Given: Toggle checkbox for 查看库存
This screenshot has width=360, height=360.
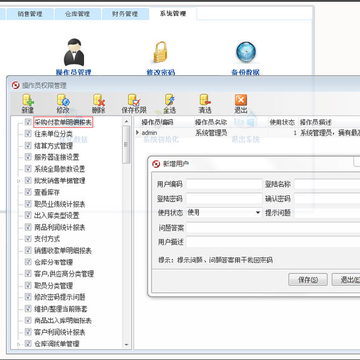Looking at the screenshot, I should pos(28,192).
